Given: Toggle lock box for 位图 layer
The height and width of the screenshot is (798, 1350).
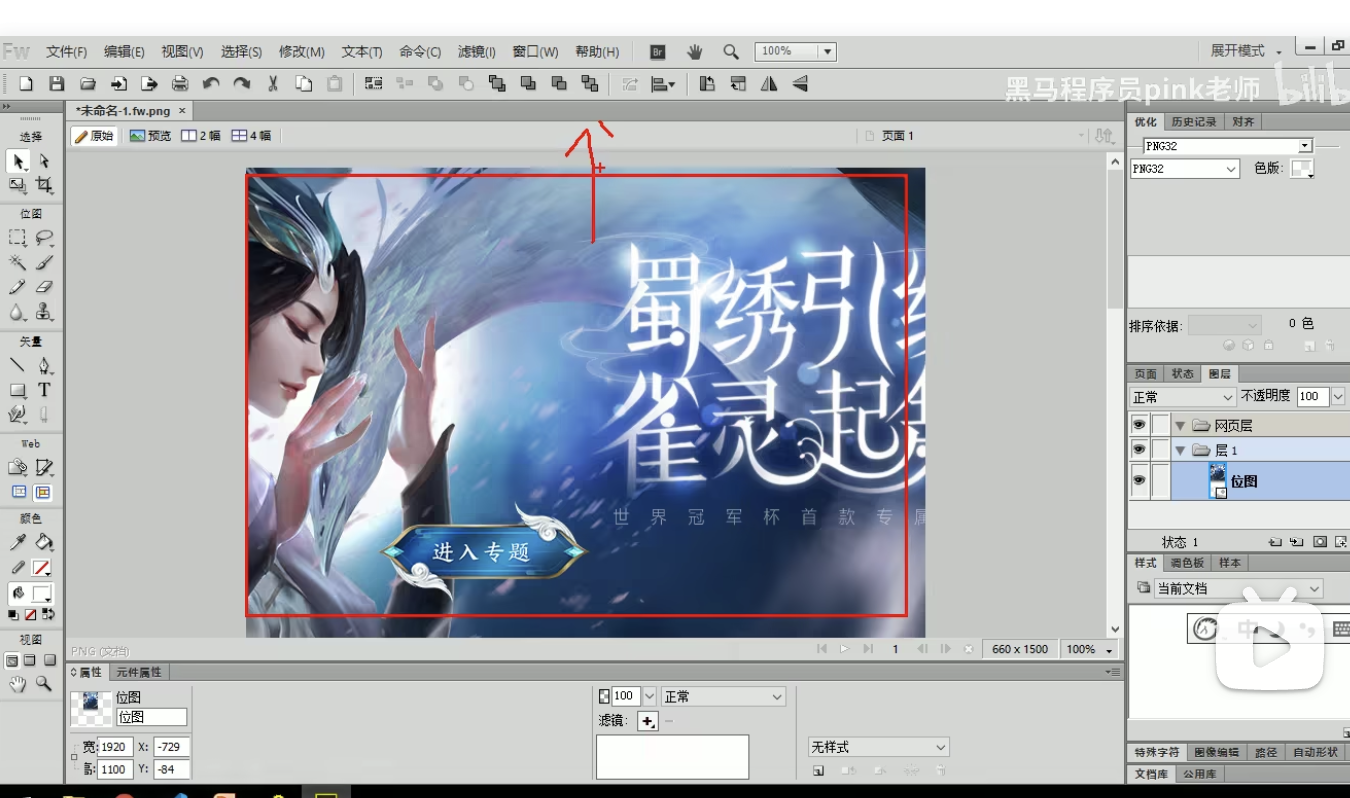Looking at the screenshot, I should click(1161, 481).
